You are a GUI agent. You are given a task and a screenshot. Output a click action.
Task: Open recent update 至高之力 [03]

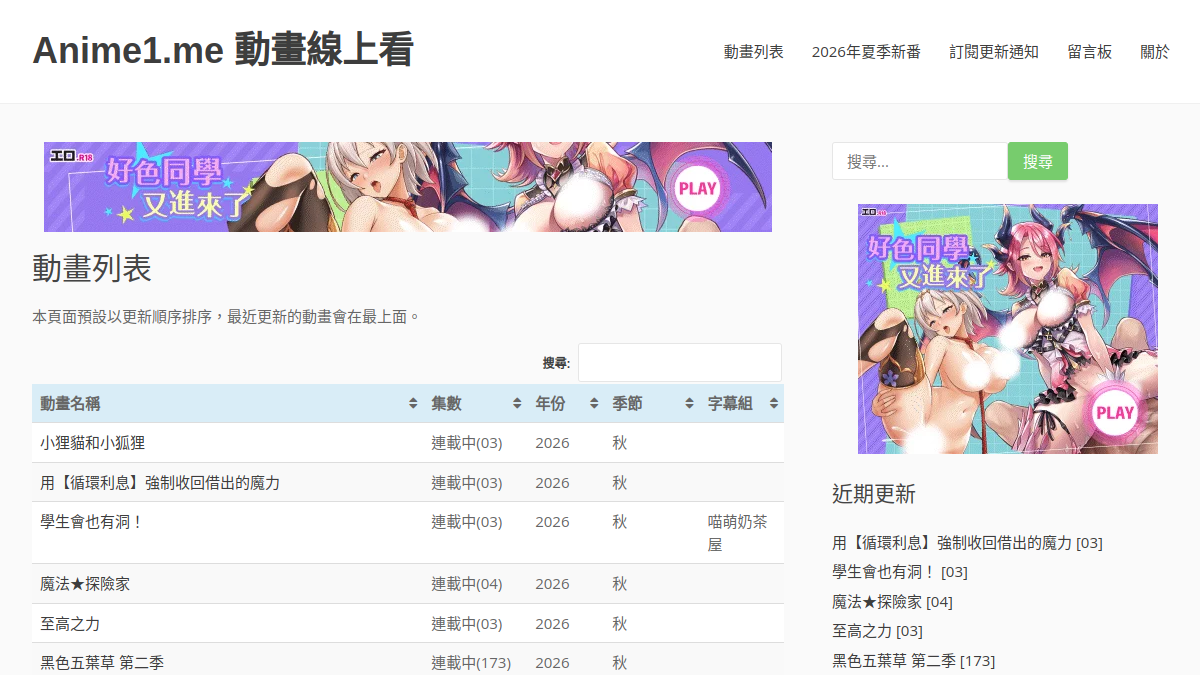877,631
